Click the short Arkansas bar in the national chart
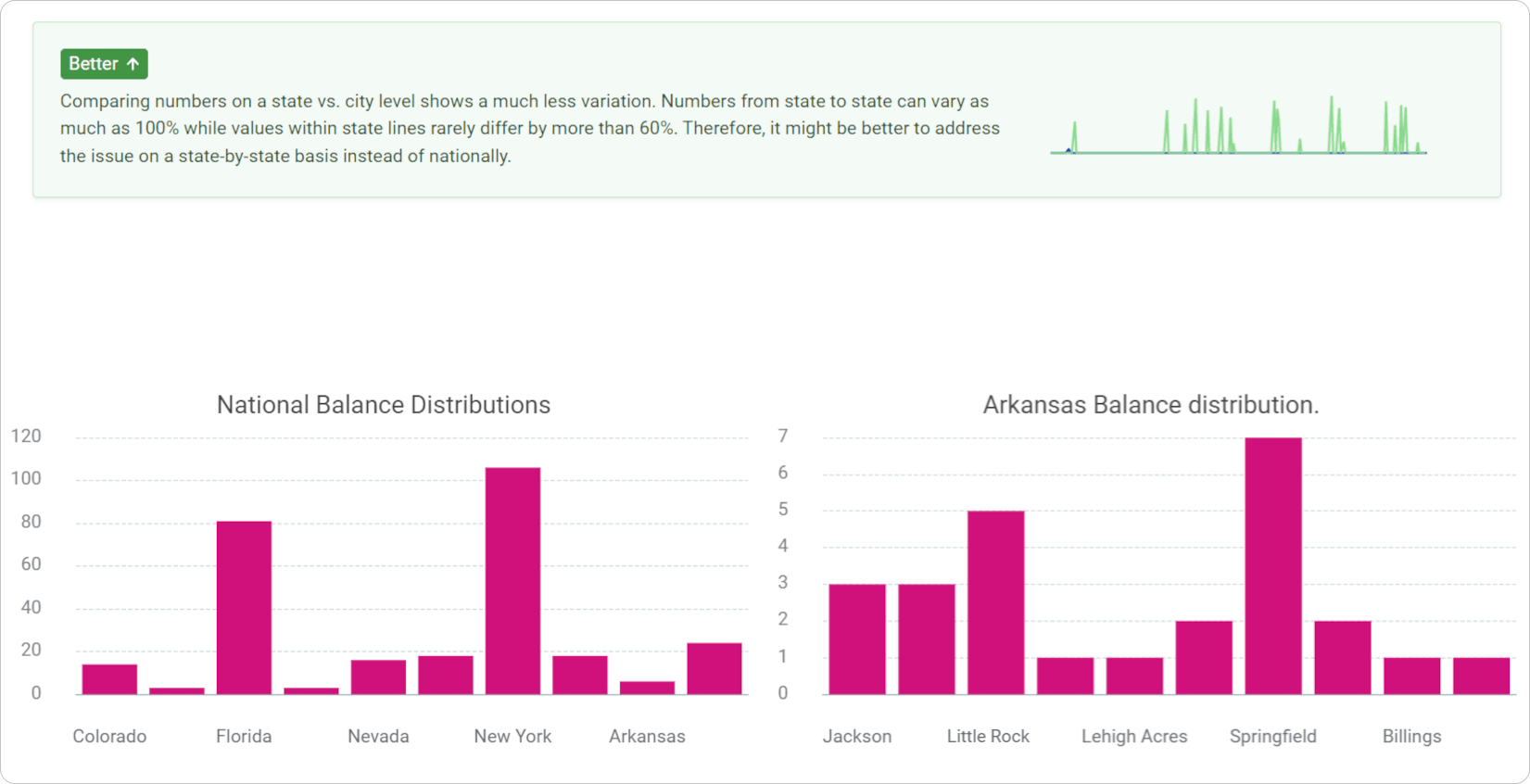This screenshot has height=784, width=1530. (x=647, y=688)
